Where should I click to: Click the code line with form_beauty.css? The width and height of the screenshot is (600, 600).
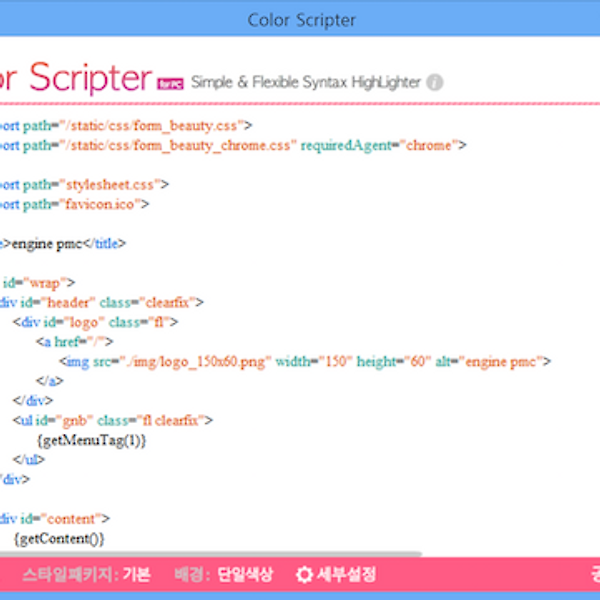point(126,126)
